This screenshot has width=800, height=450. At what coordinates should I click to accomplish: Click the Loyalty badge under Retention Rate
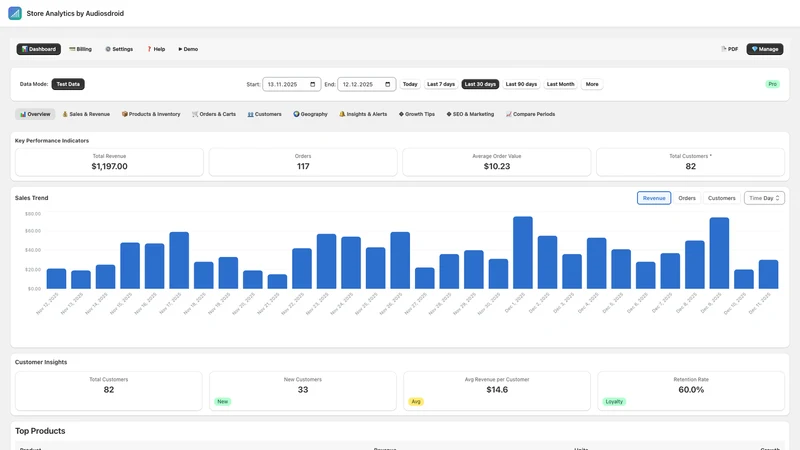point(614,402)
